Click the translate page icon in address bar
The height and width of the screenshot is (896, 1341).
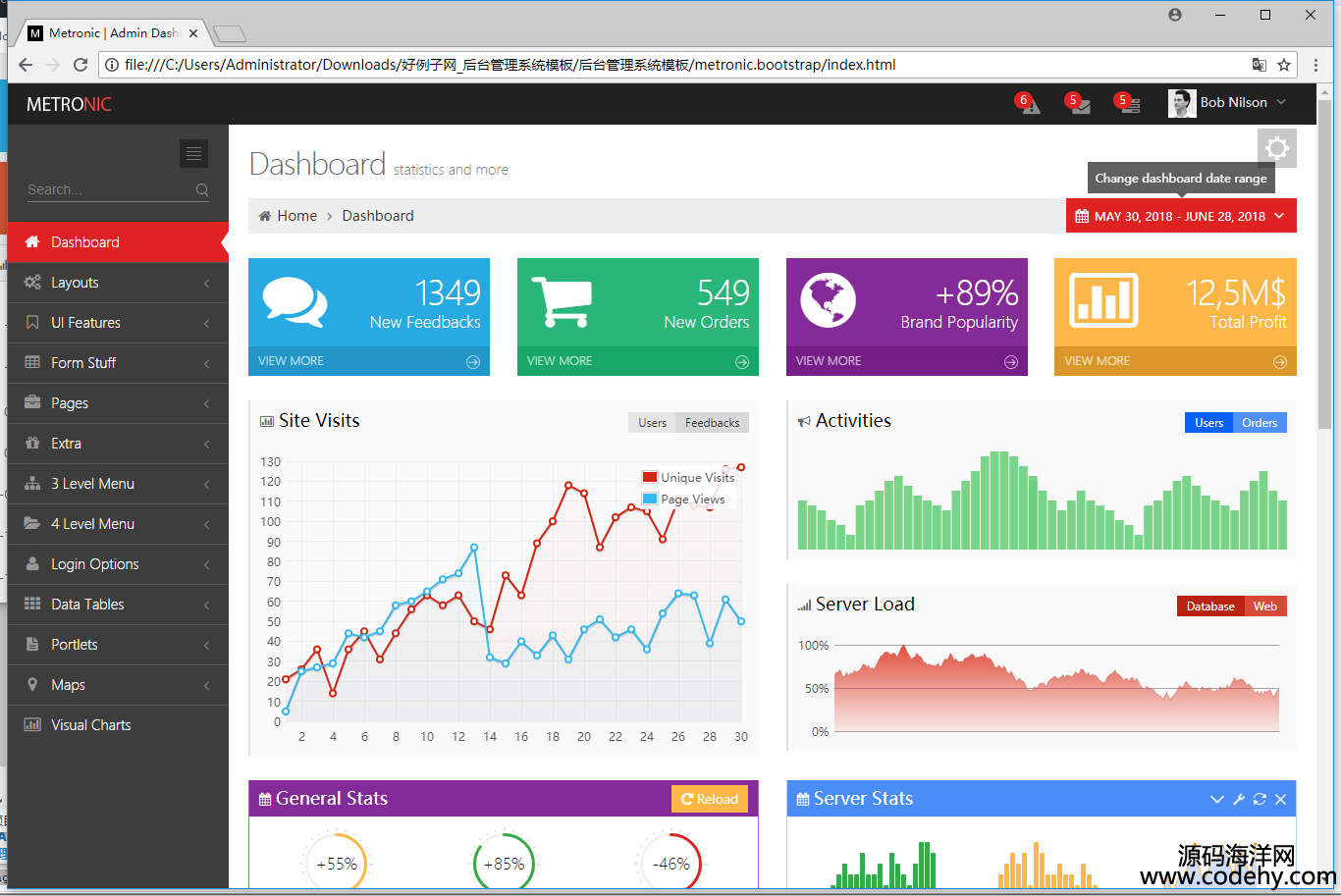click(1260, 65)
